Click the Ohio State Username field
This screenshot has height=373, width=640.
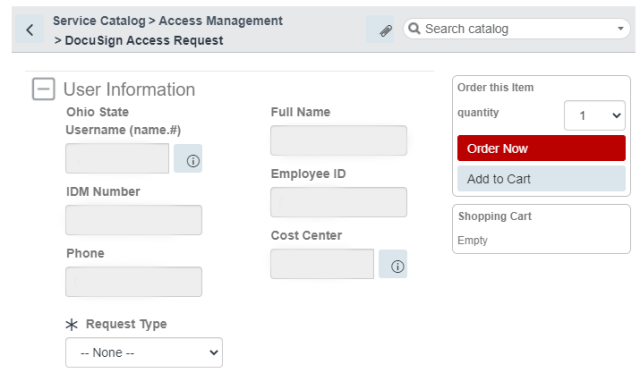pyautogui.click(x=117, y=158)
